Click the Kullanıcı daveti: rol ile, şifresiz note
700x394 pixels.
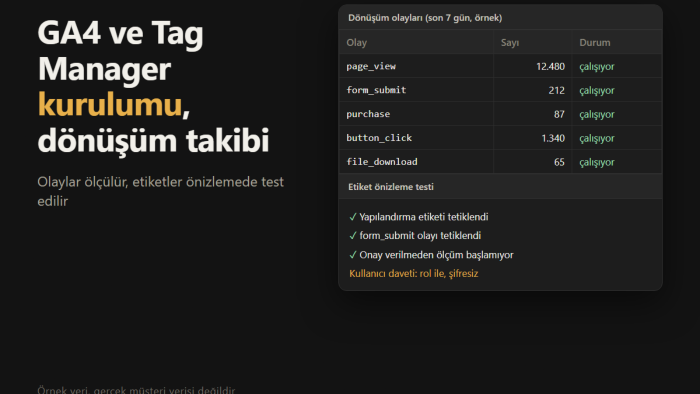pyautogui.click(x=413, y=274)
